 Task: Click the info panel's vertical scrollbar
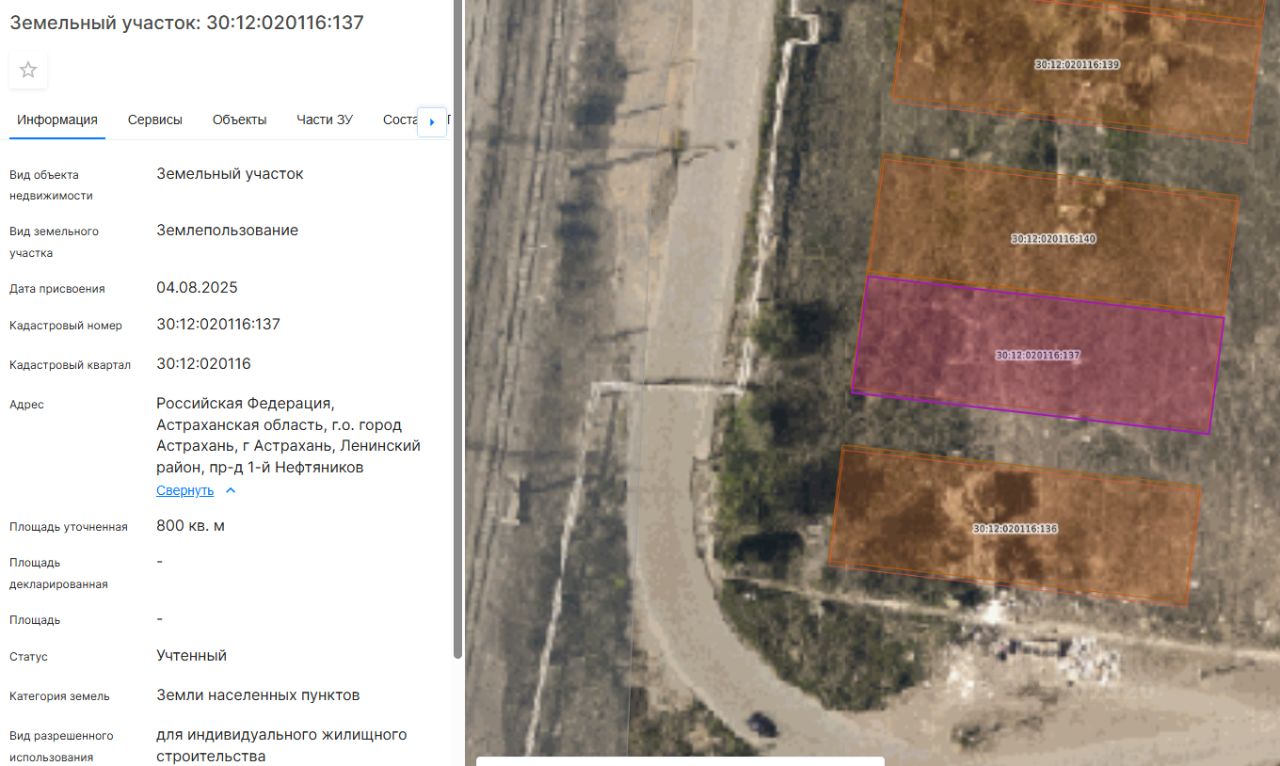458,330
